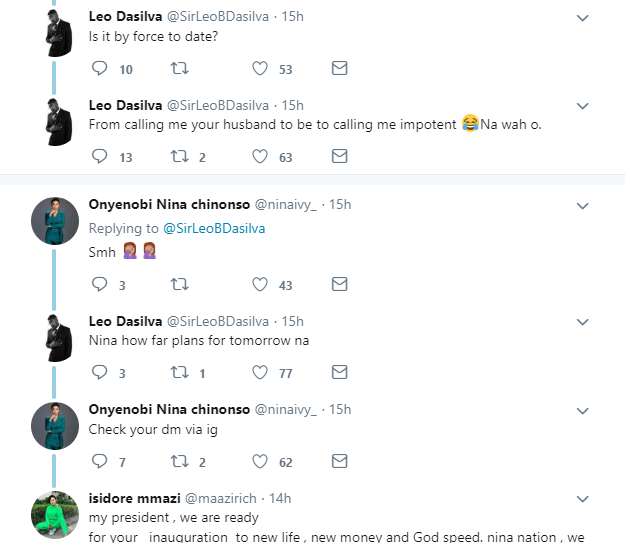Open isidore mmazi's profile picture
The width and height of the screenshot is (625, 543).
(56, 515)
